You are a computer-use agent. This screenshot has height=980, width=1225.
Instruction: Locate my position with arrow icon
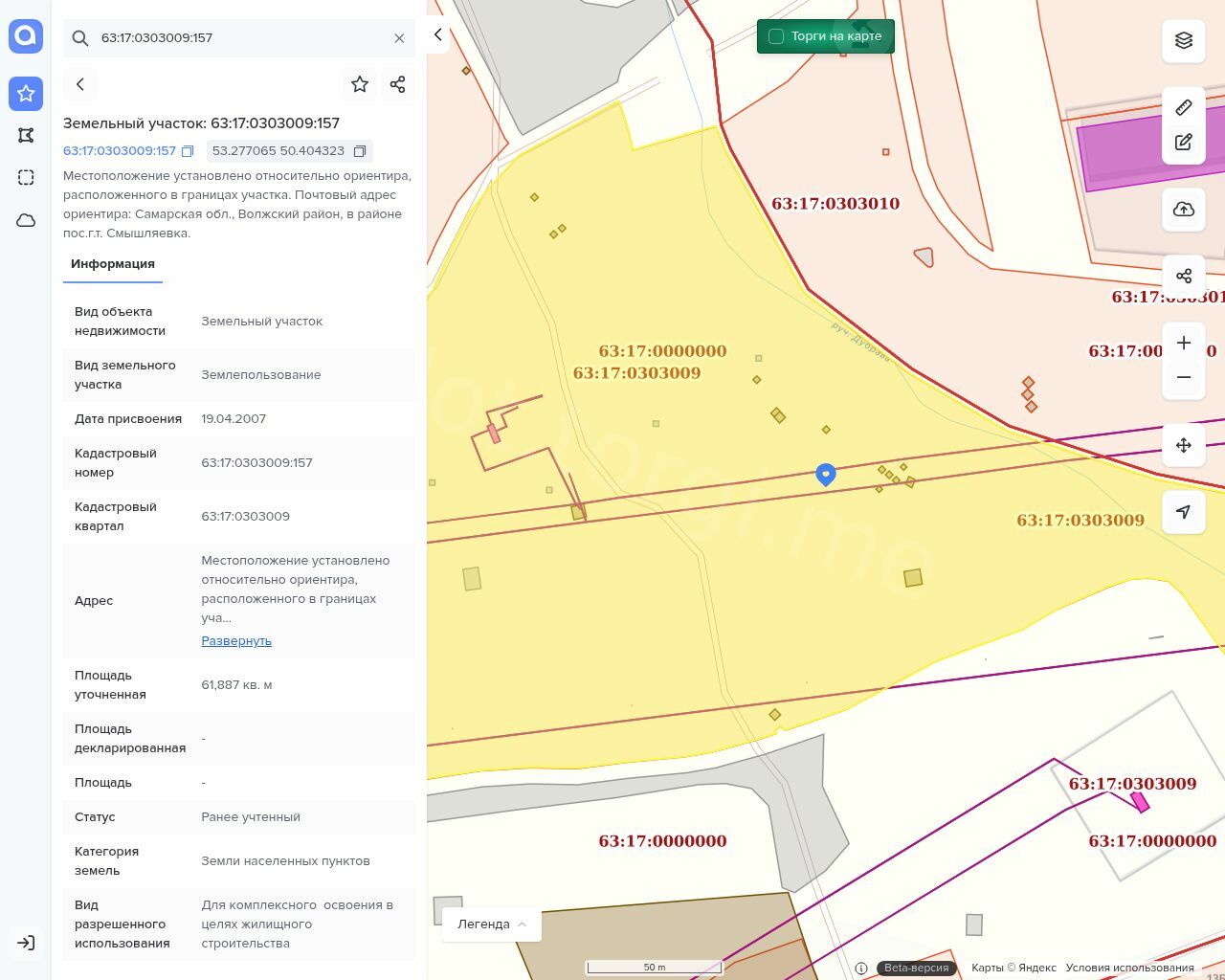(1184, 512)
